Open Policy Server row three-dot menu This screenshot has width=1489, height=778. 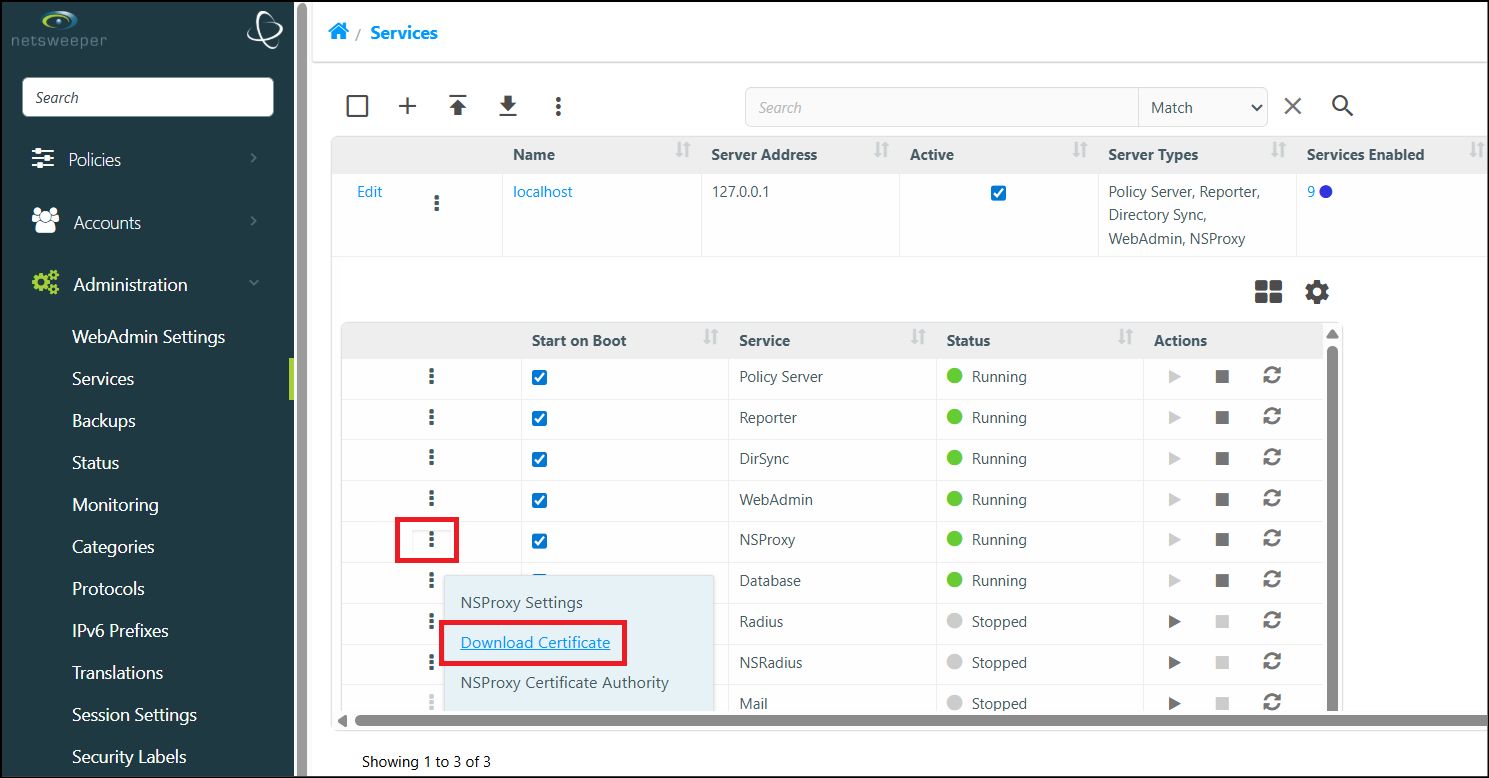click(431, 376)
